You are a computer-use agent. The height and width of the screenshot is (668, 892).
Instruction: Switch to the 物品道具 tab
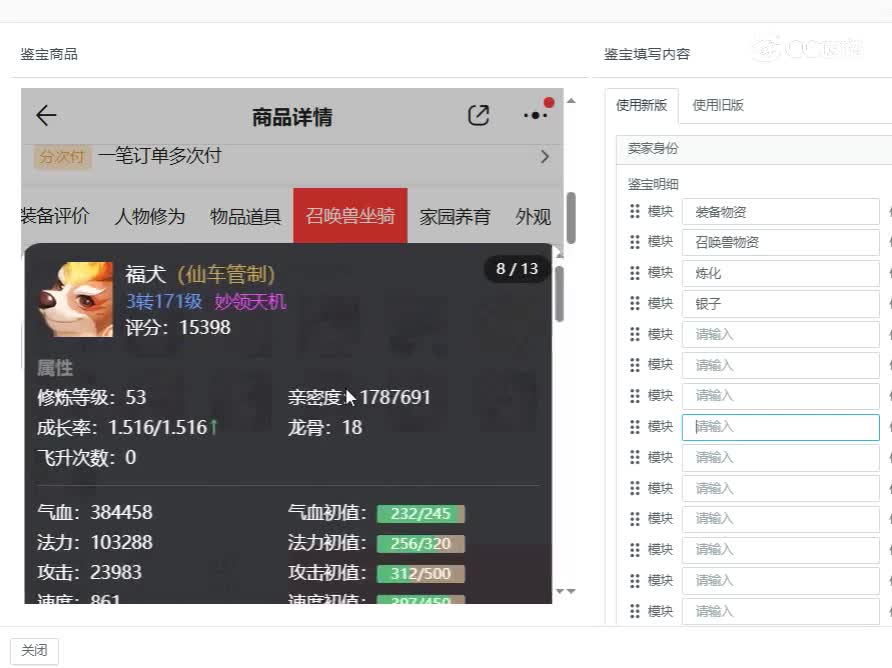click(x=244, y=216)
